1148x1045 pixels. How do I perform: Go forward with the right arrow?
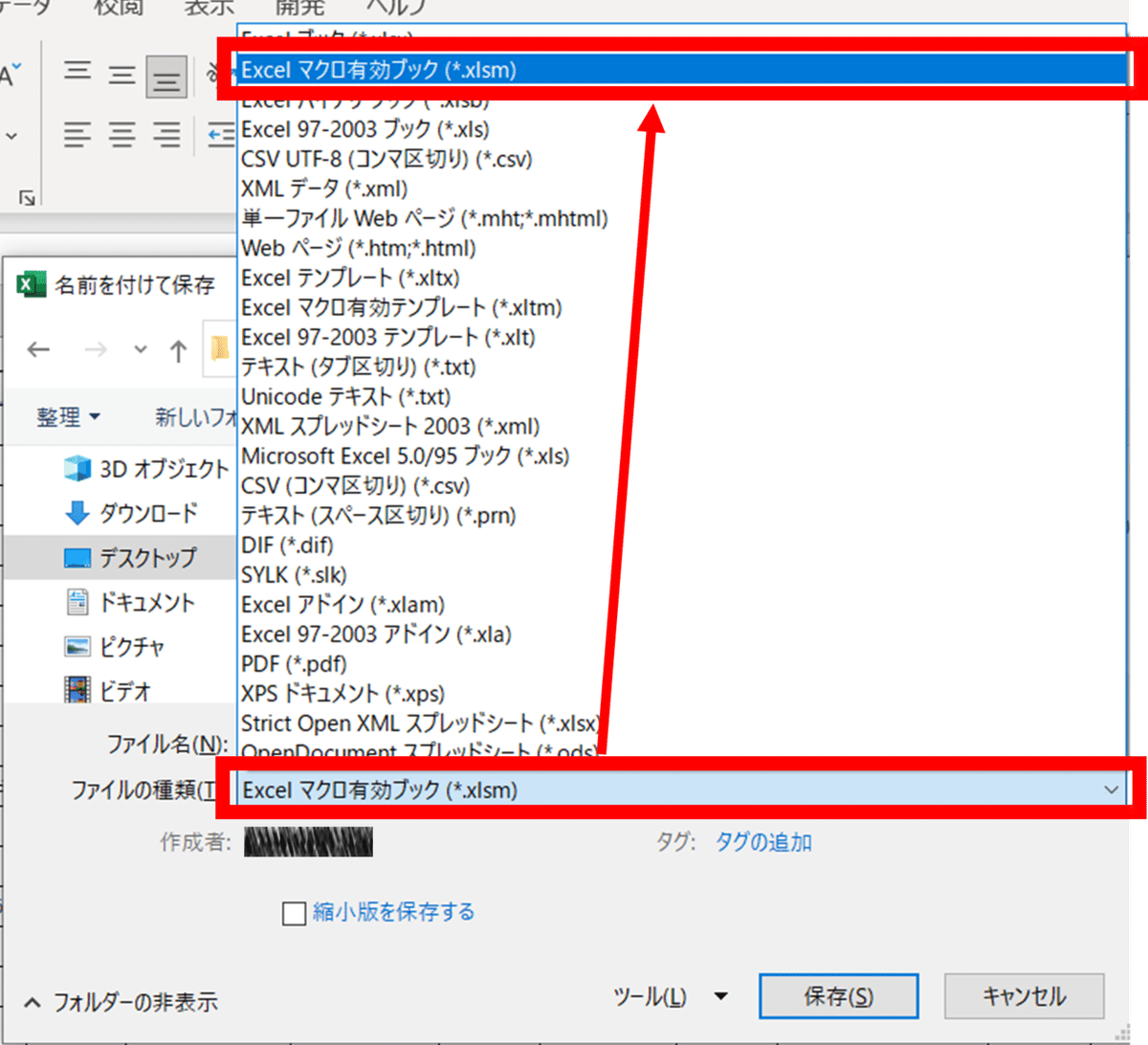[95, 349]
